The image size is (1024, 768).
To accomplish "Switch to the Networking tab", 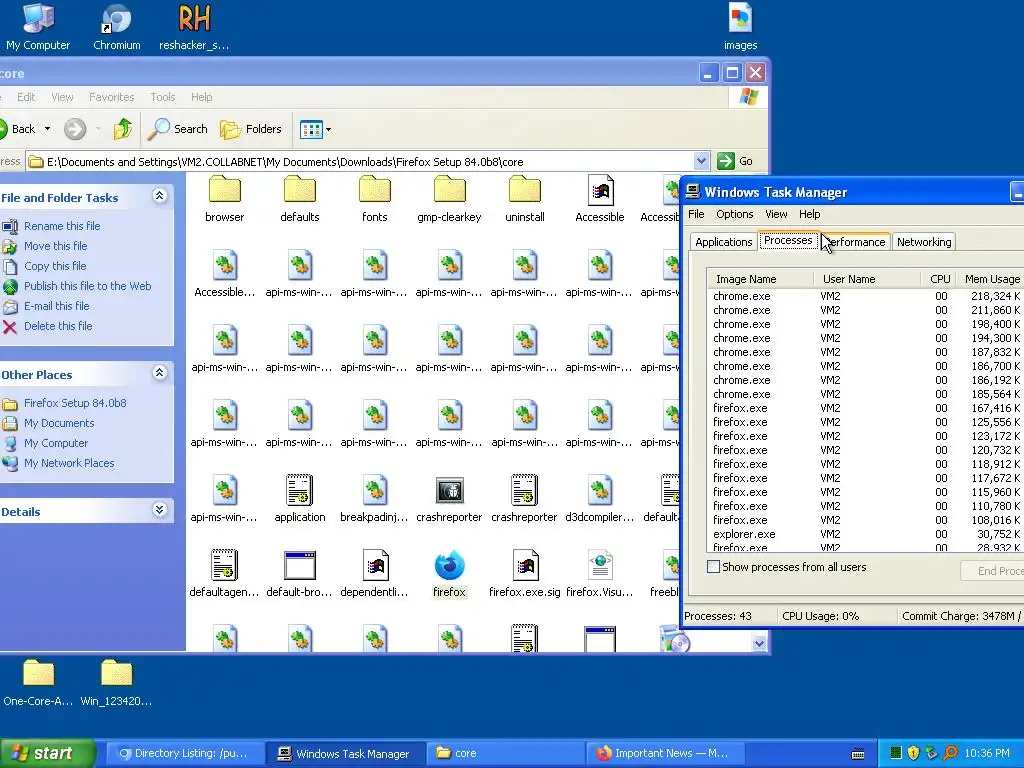I will [923, 242].
